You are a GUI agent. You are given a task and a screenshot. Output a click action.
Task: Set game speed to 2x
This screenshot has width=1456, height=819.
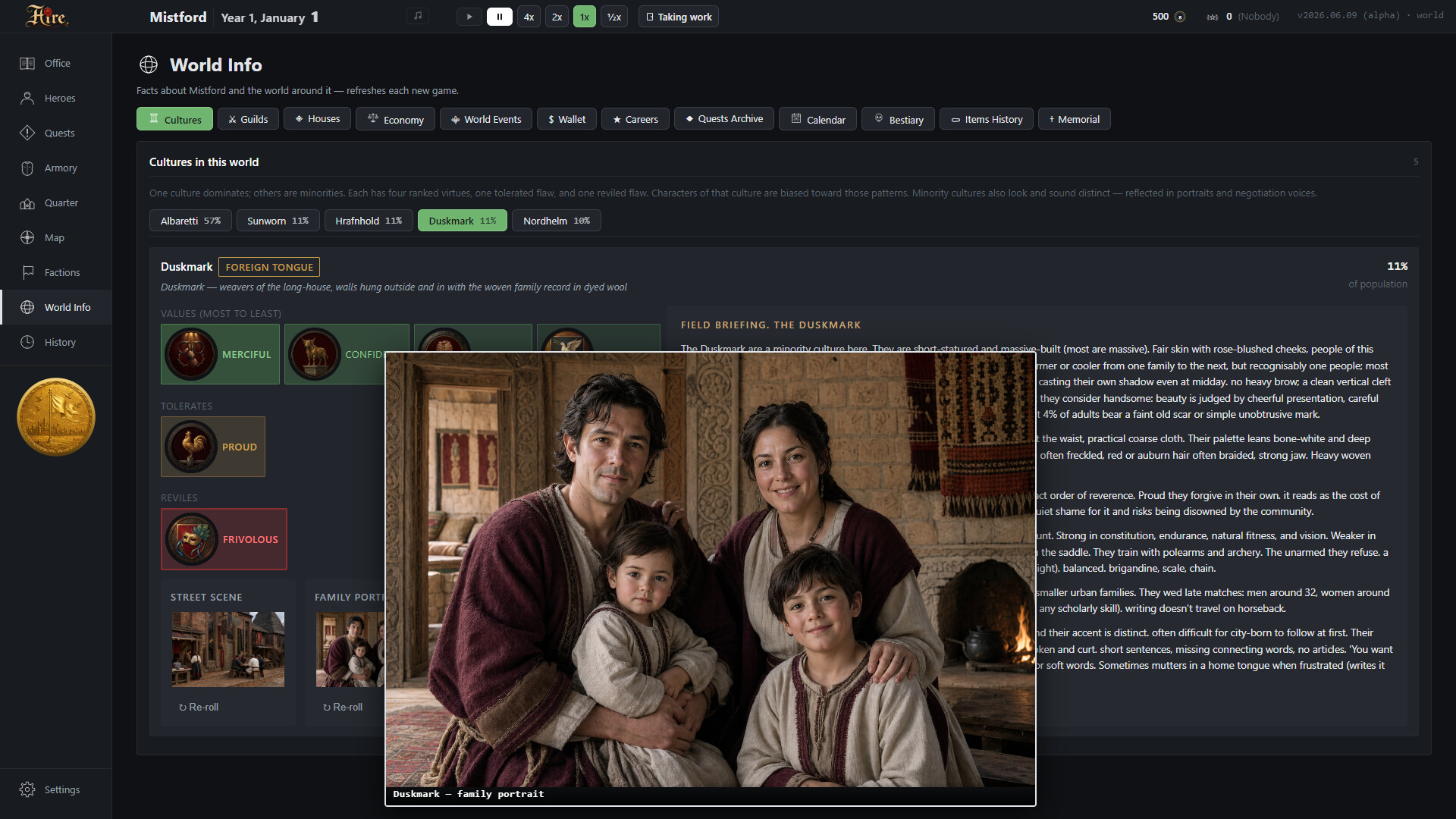point(557,17)
